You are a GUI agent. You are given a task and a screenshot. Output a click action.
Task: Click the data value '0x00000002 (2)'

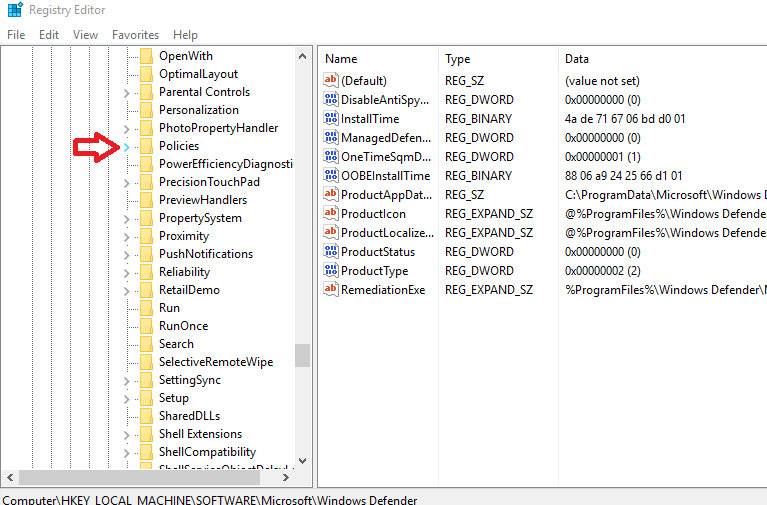point(603,271)
